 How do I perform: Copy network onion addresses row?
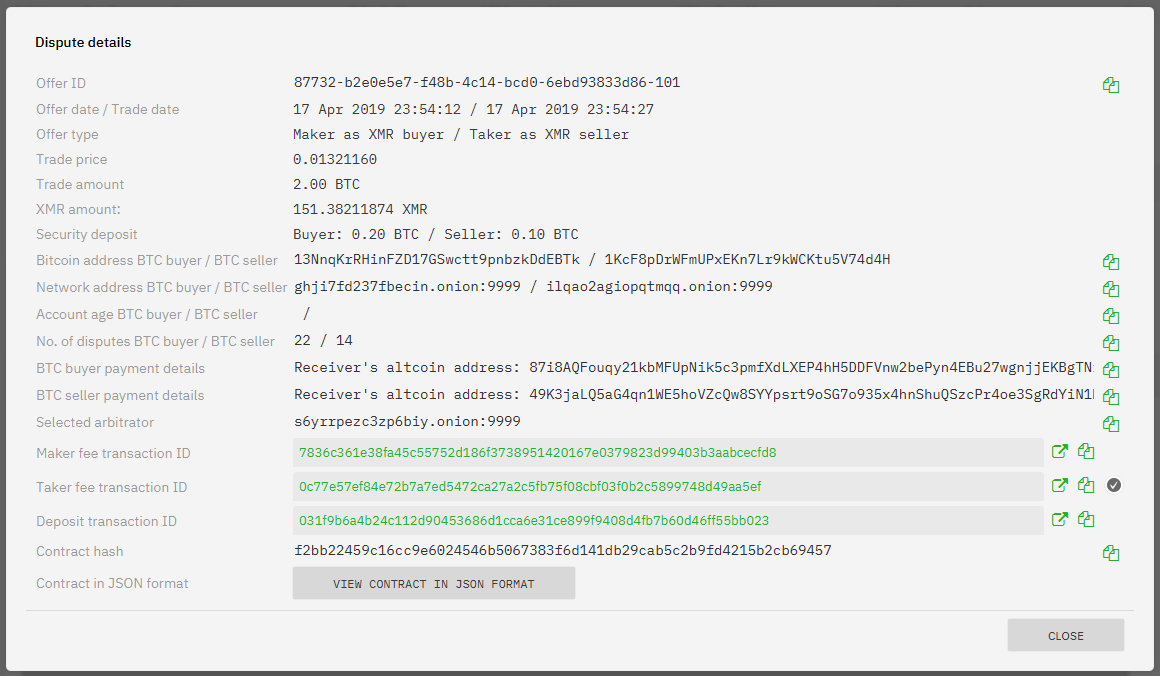1110,289
